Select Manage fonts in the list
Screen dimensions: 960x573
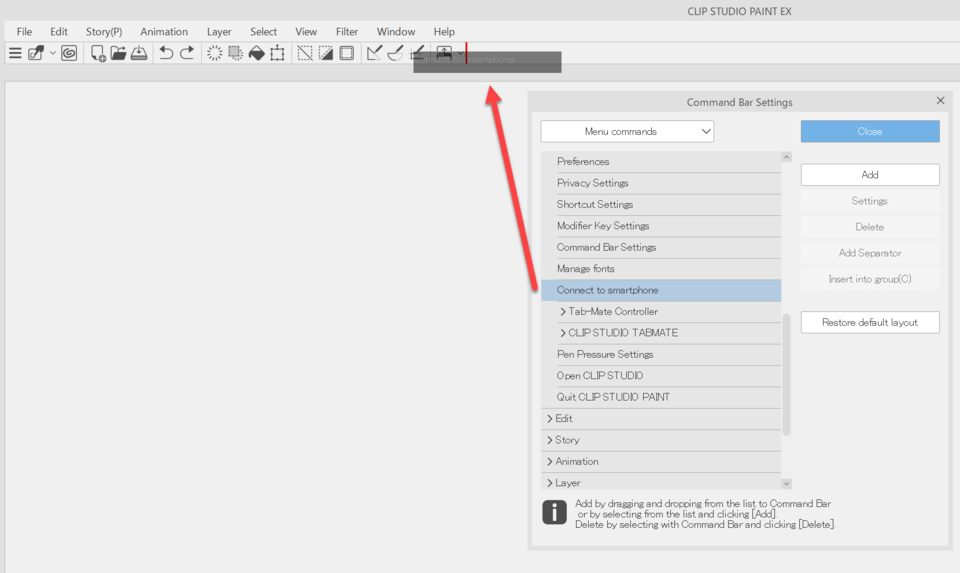click(661, 269)
